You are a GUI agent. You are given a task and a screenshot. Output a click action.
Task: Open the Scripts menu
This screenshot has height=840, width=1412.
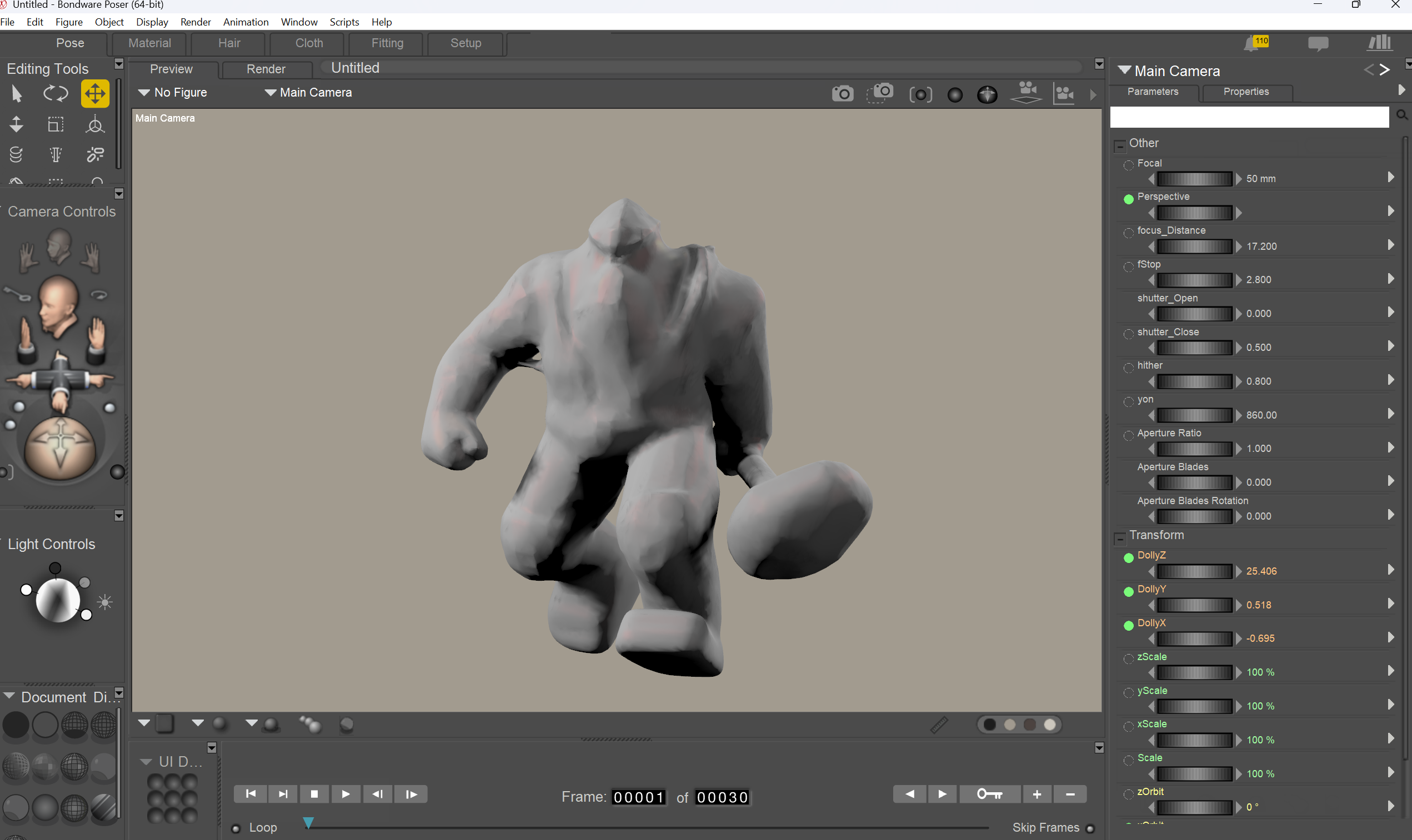tap(344, 22)
